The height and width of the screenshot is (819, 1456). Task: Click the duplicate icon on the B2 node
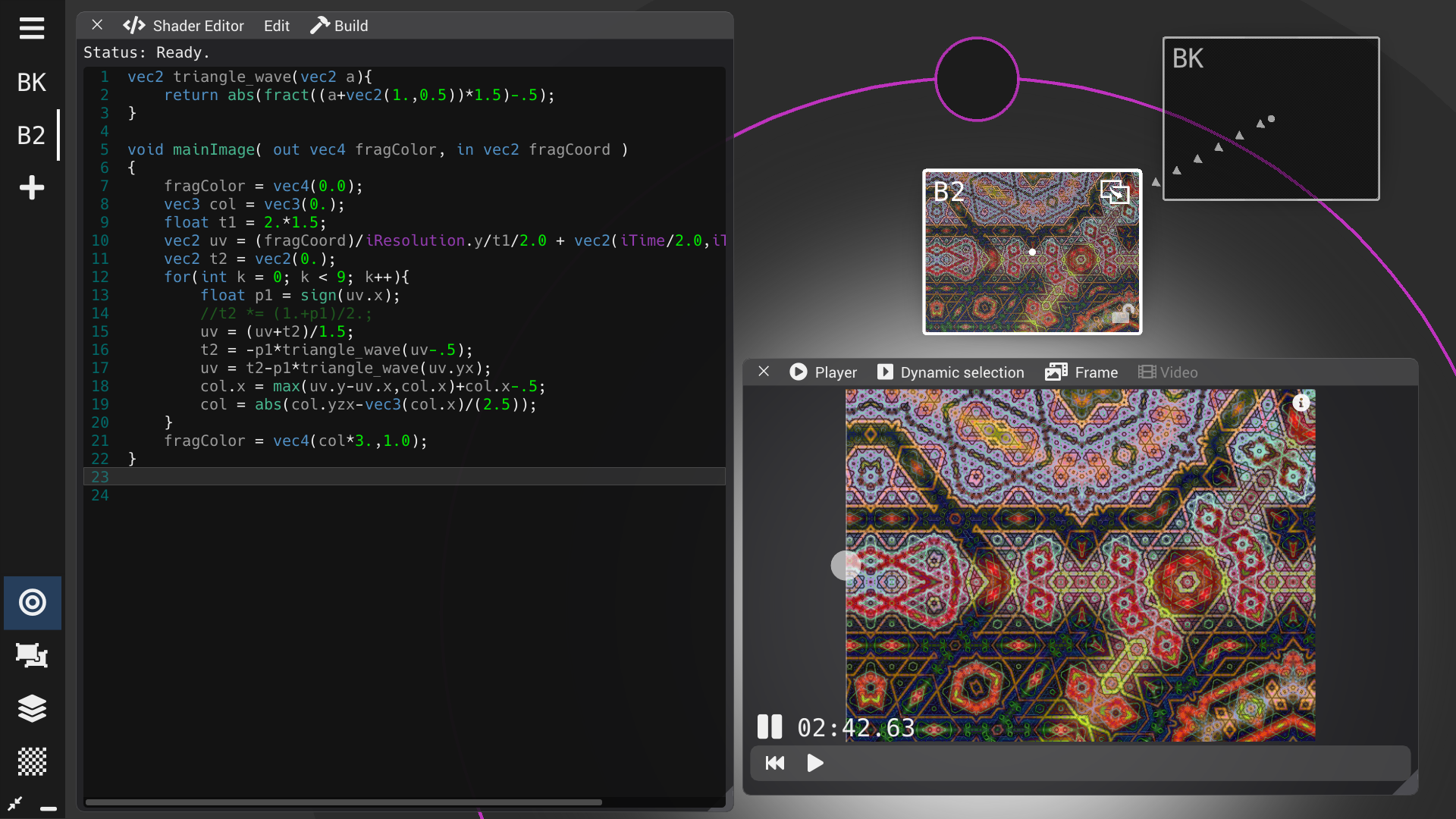(1115, 192)
